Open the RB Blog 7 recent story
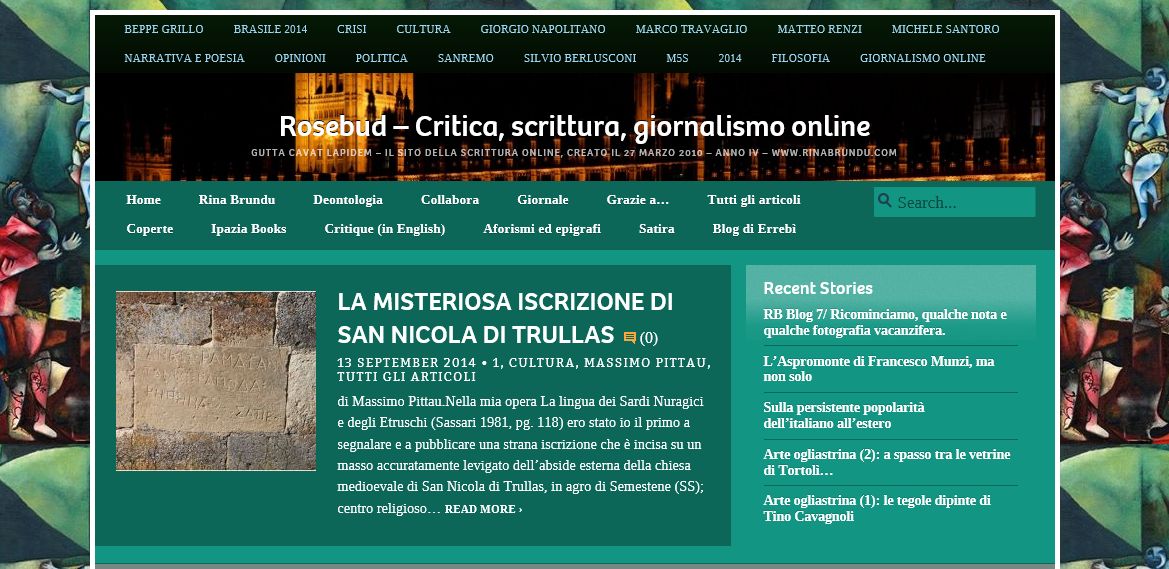This screenshot has width=1169, height=569. [x=884, y=322]
